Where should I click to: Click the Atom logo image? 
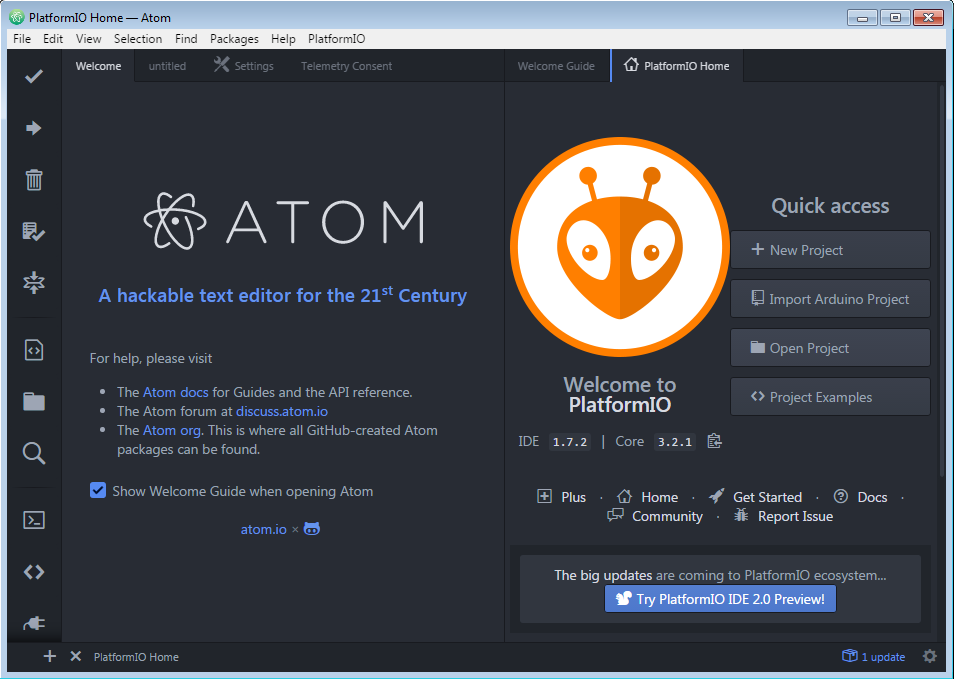click(x=284, y=221)
